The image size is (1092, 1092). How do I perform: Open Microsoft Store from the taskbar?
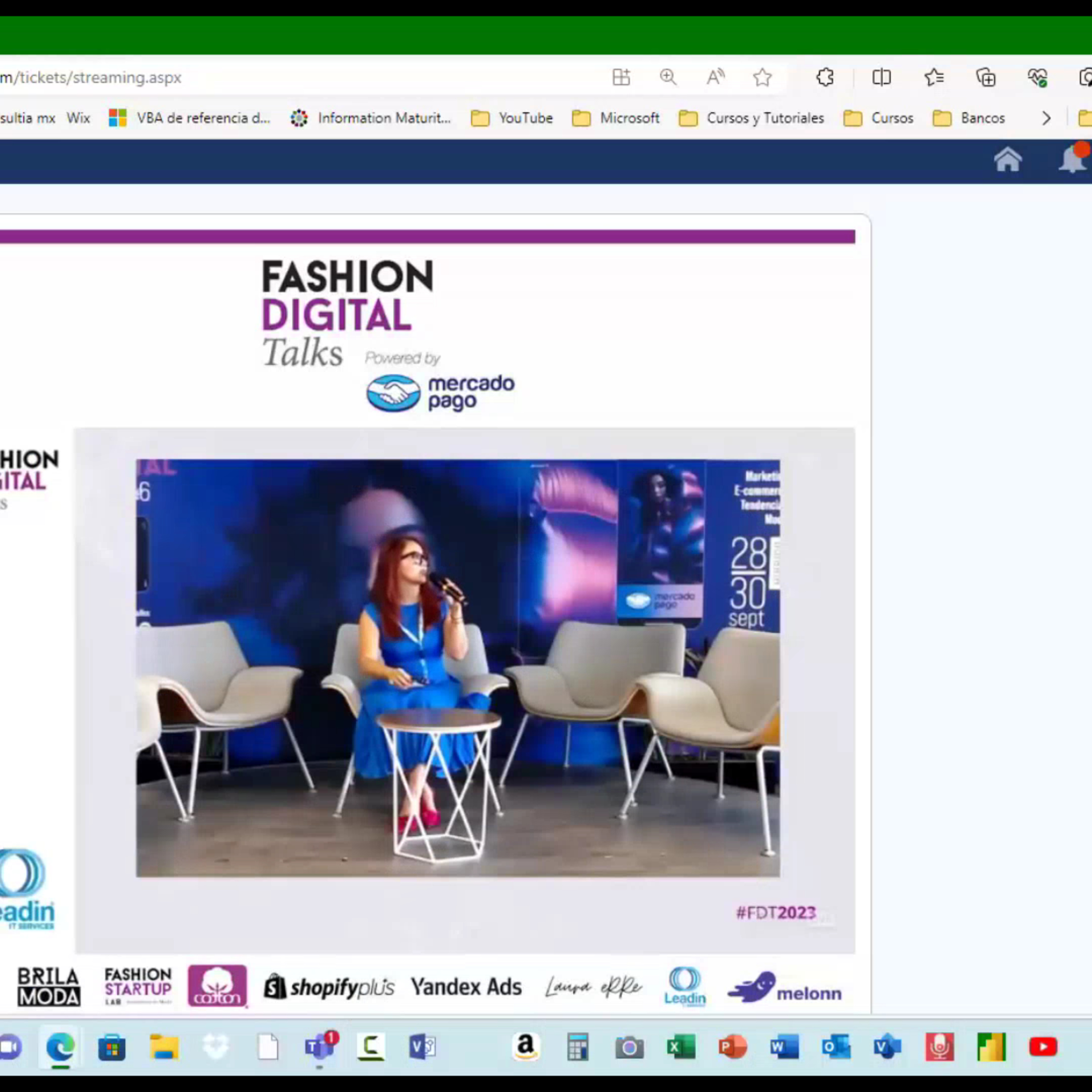pyautogui.click(x=112, y=1048)
